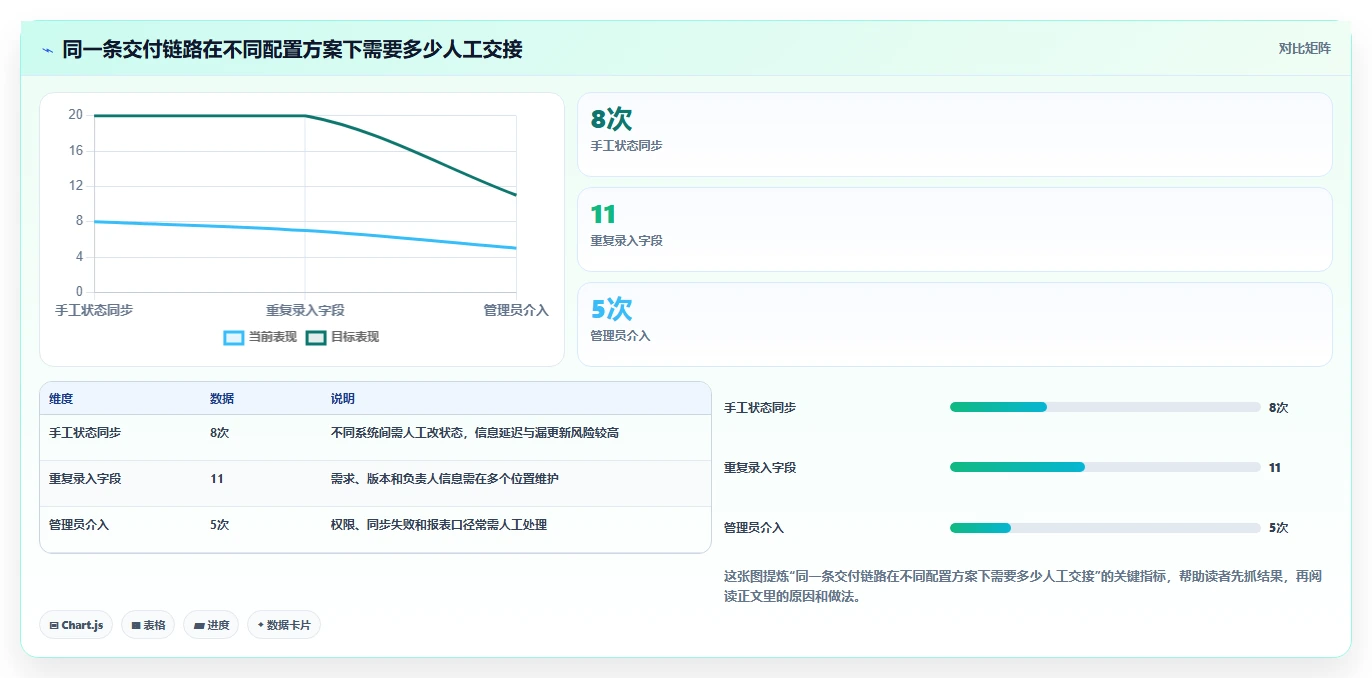Image resolution: width=1372 pixels, height=678 pixels.
Task: Click the 手工状态同步 cell in the table
Action: [x=85, y=433]
